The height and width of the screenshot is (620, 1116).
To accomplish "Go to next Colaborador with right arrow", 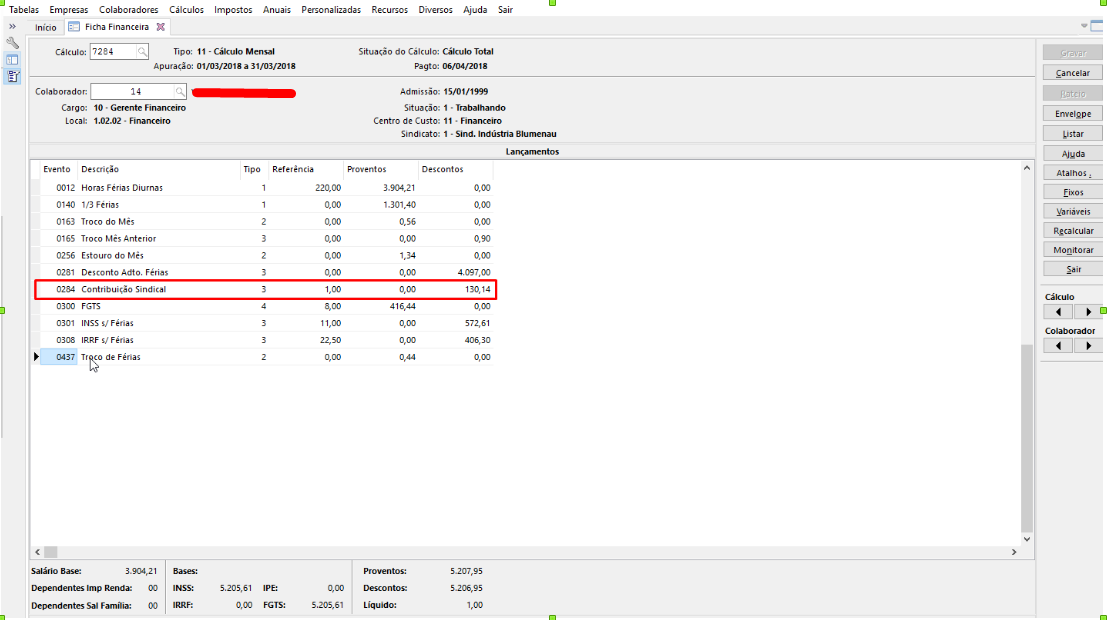I will click(x=1088, y=345).
